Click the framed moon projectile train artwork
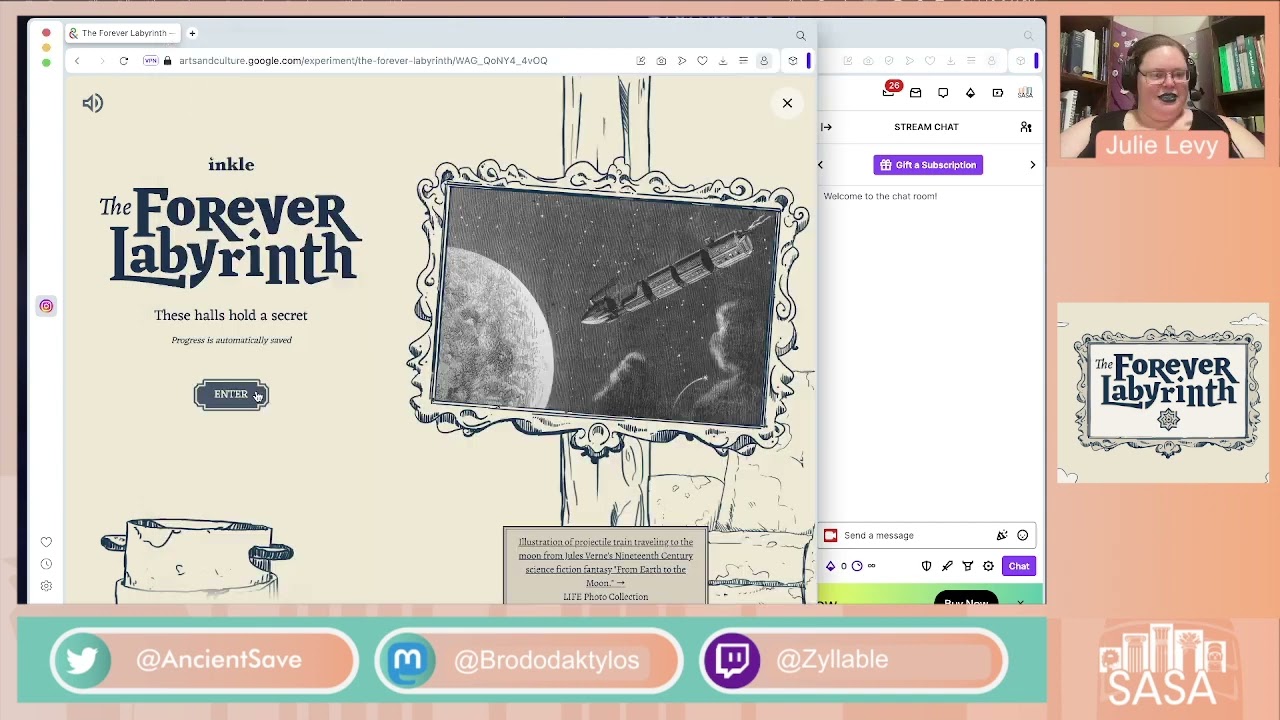 (x=607, y=308)
